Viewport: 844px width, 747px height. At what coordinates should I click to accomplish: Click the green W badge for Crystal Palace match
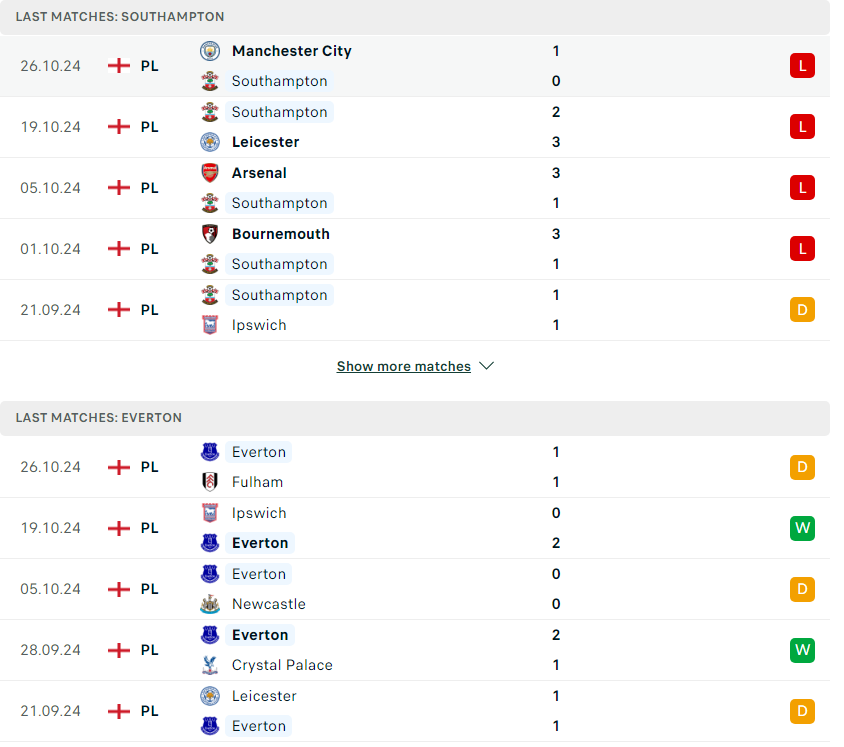[801, 650]
